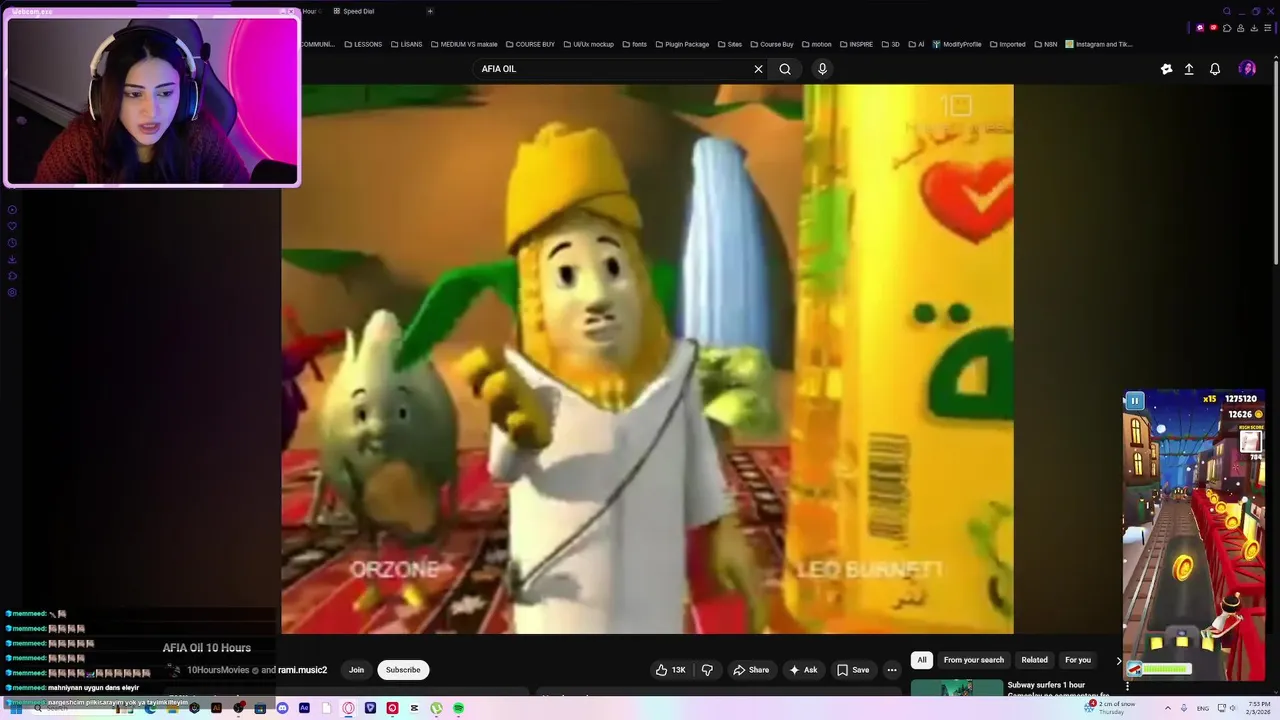Switch to the Speed Dial browser tab

[x=354, y=11]
